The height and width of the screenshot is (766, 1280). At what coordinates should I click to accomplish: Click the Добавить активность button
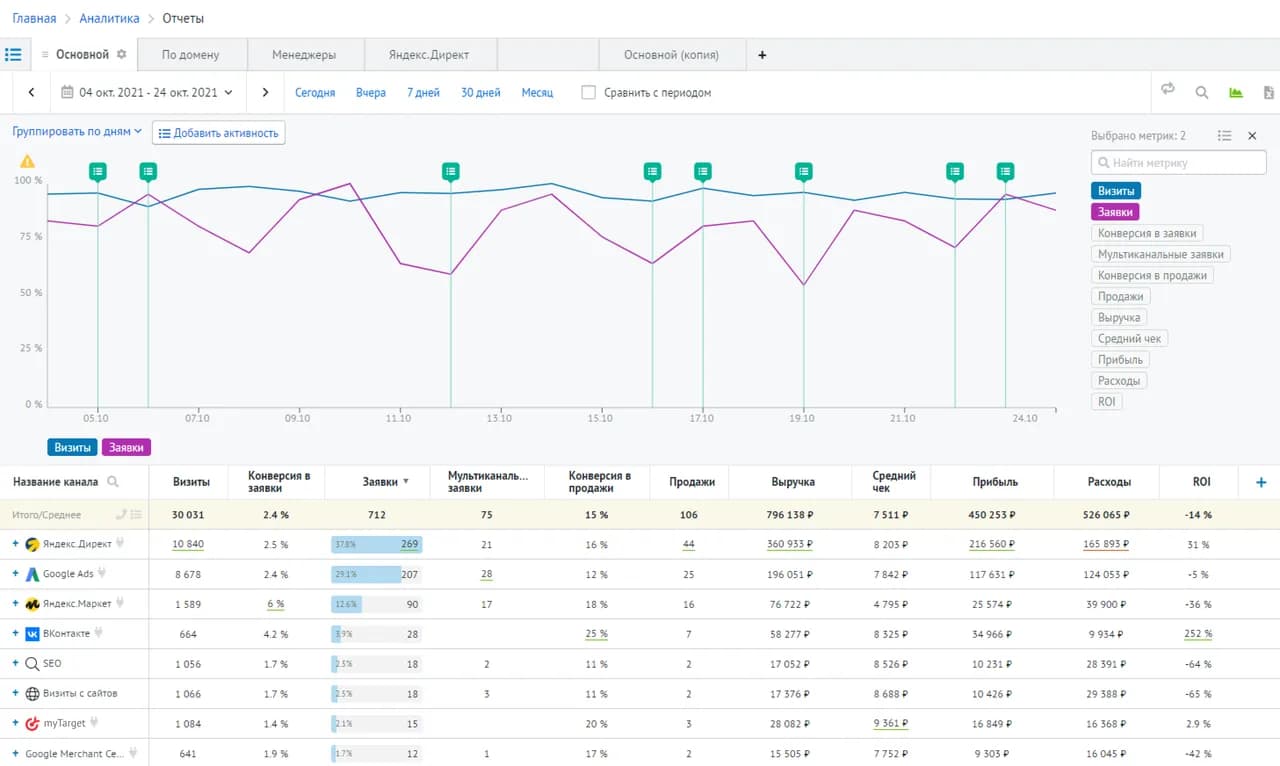tap(218, 133)
